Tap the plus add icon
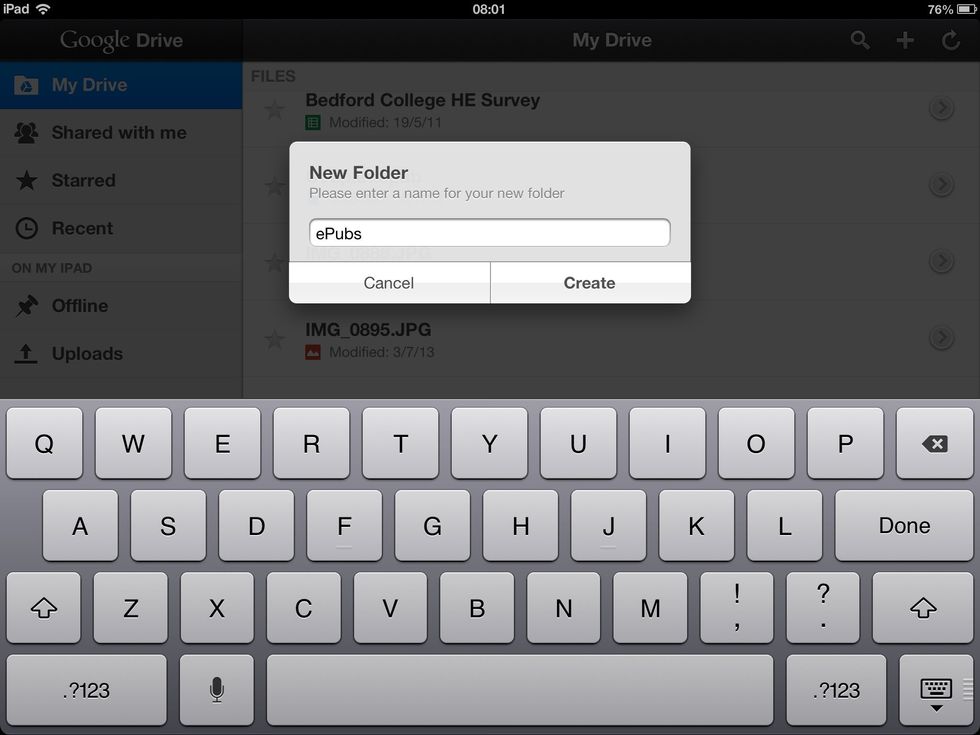Viewport: 980px width, 735px height. pos(905,41)
